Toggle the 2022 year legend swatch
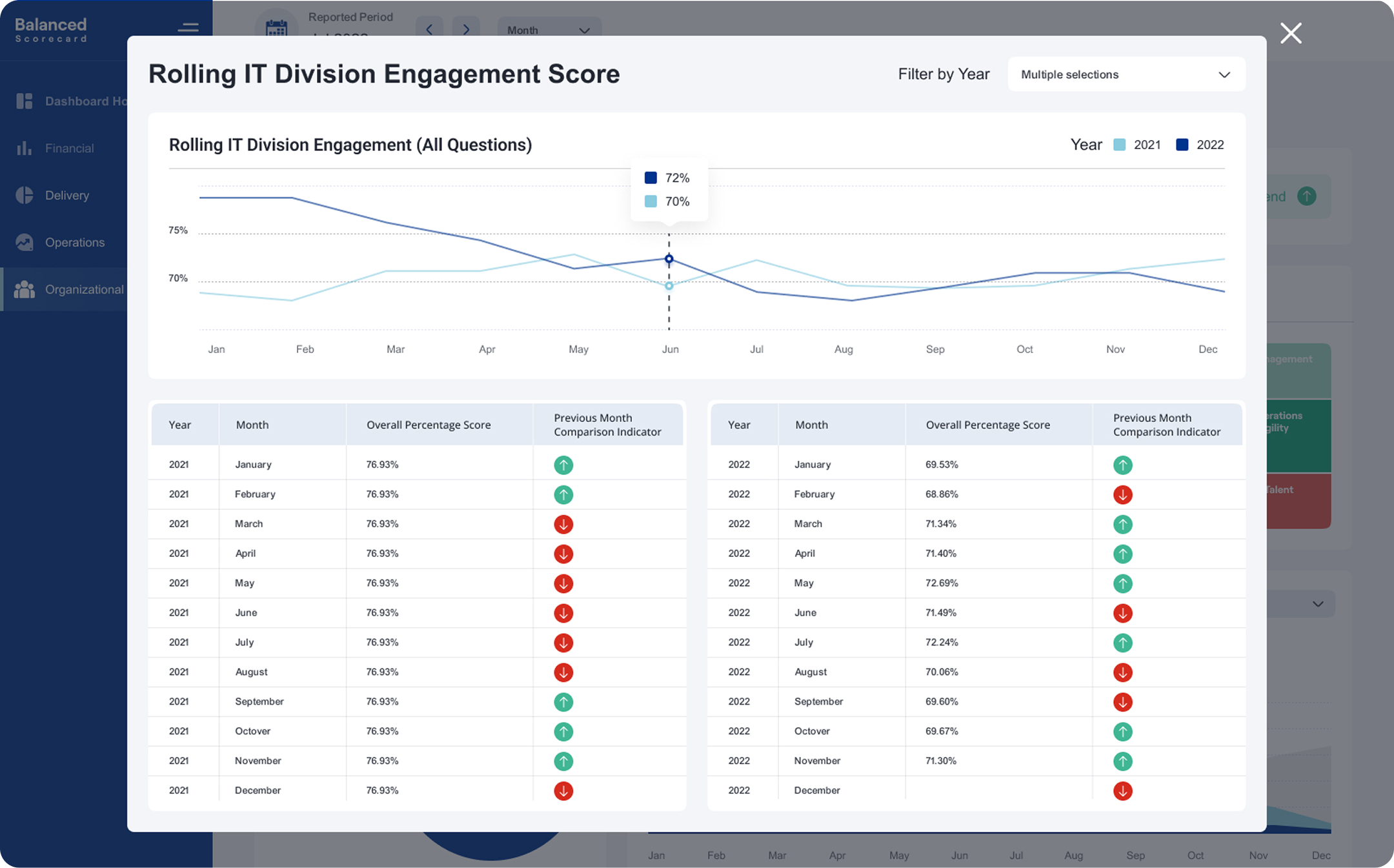This screenshot has height=868, width=1394. tap(1183, 145)
